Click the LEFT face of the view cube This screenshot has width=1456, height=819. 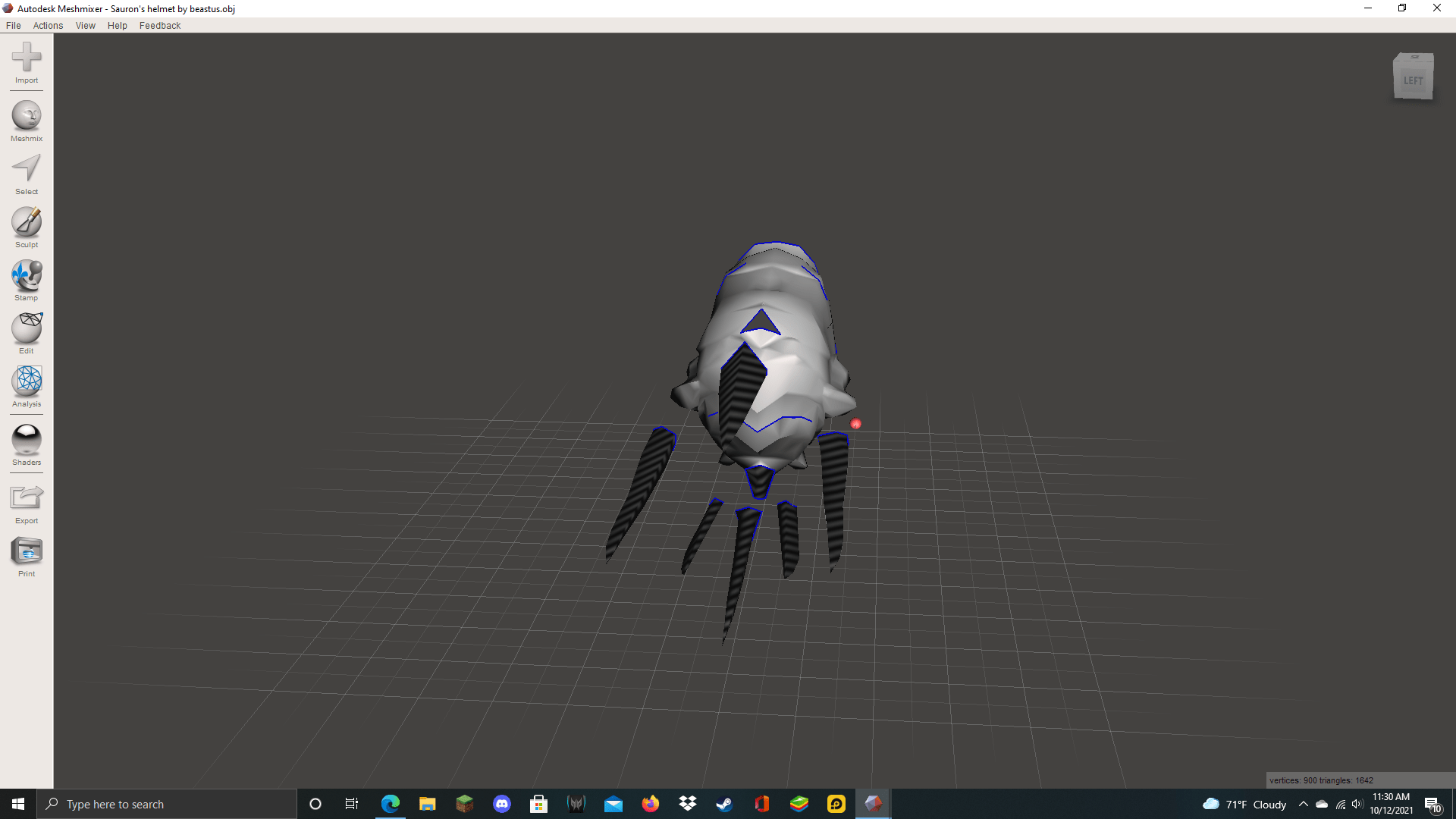tap(1414, 79)
